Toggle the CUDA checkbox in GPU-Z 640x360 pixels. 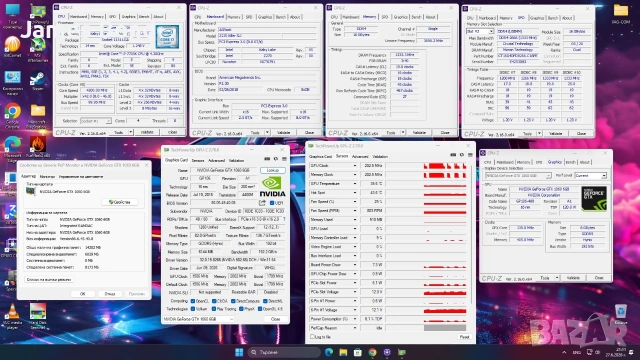214,301
